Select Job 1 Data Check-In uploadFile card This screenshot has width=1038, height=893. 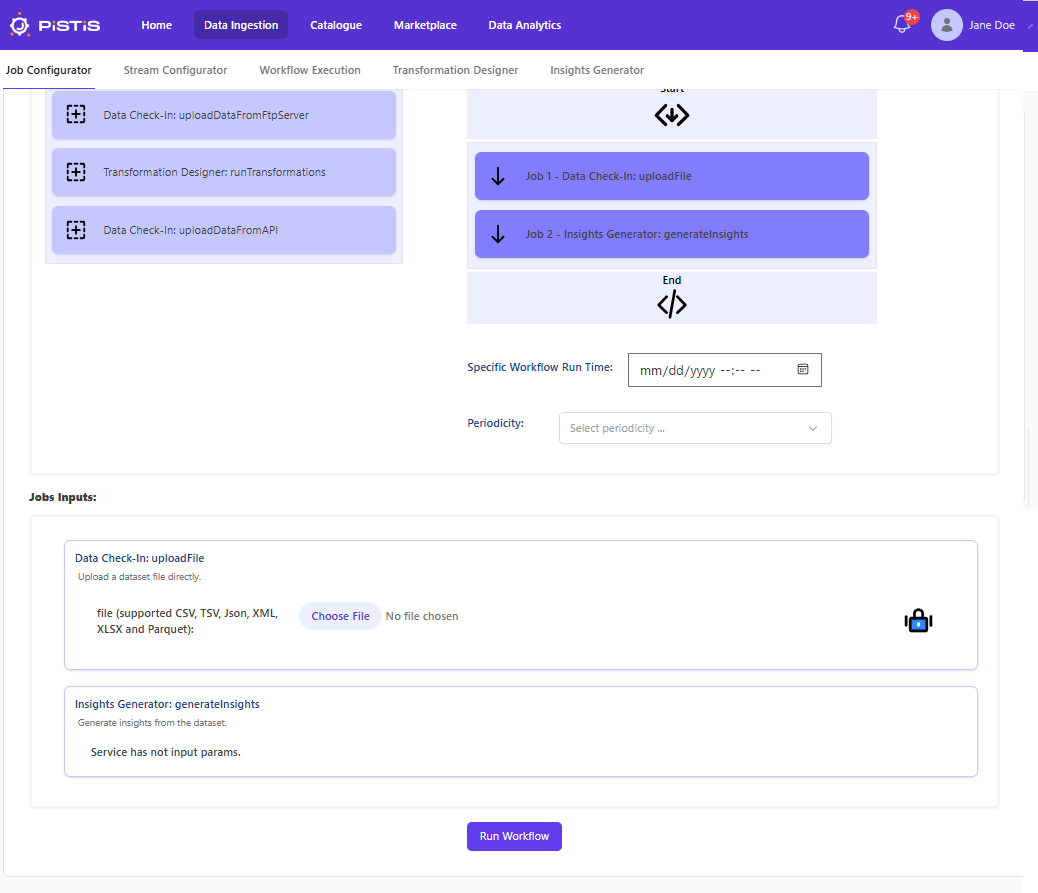pyautogui.click(x=672, y=176)
